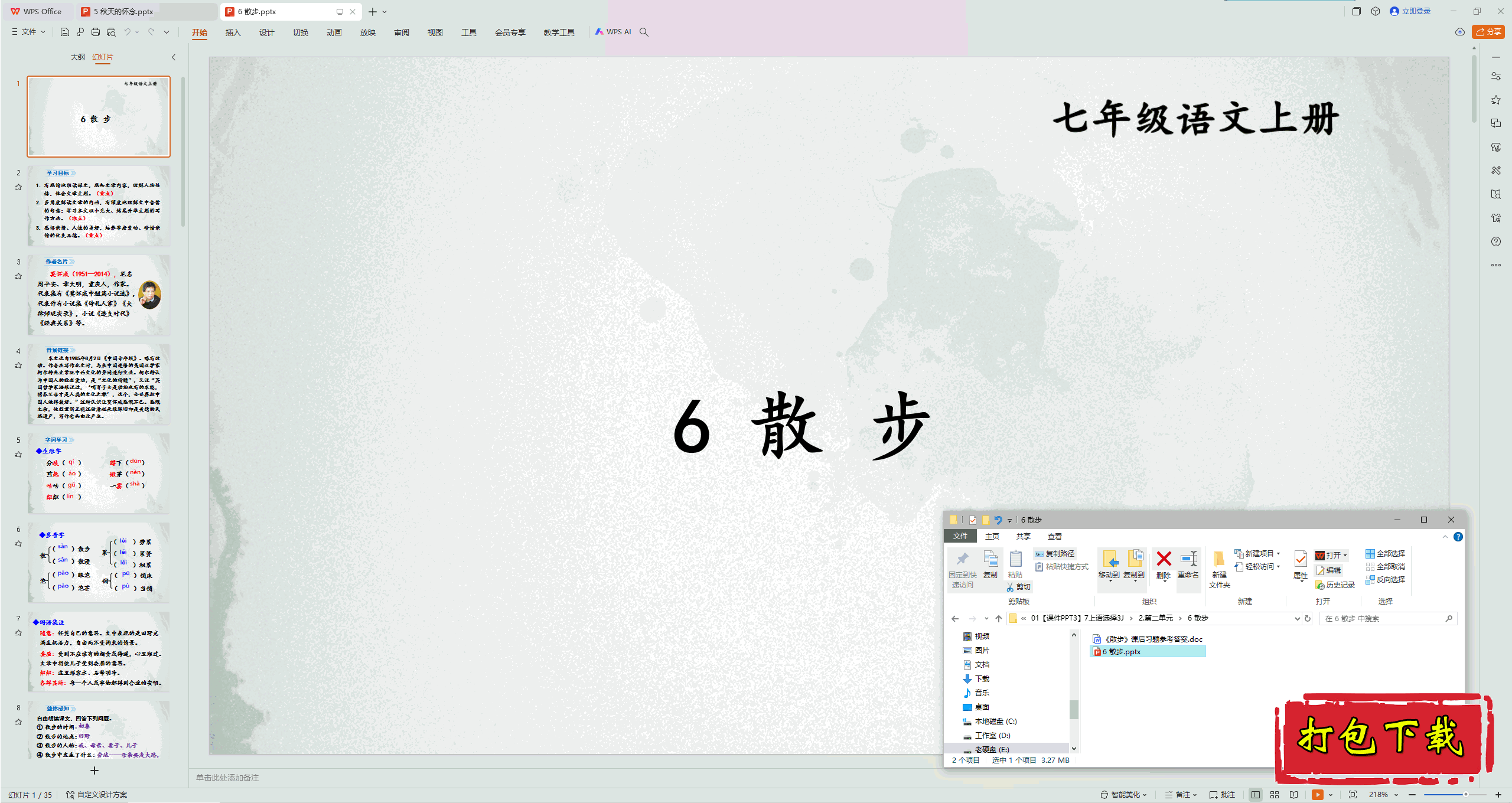Viewport: 1512px width, 803px height.
Task: Open the 文件 menu dropdown
Action: [29, 32]
